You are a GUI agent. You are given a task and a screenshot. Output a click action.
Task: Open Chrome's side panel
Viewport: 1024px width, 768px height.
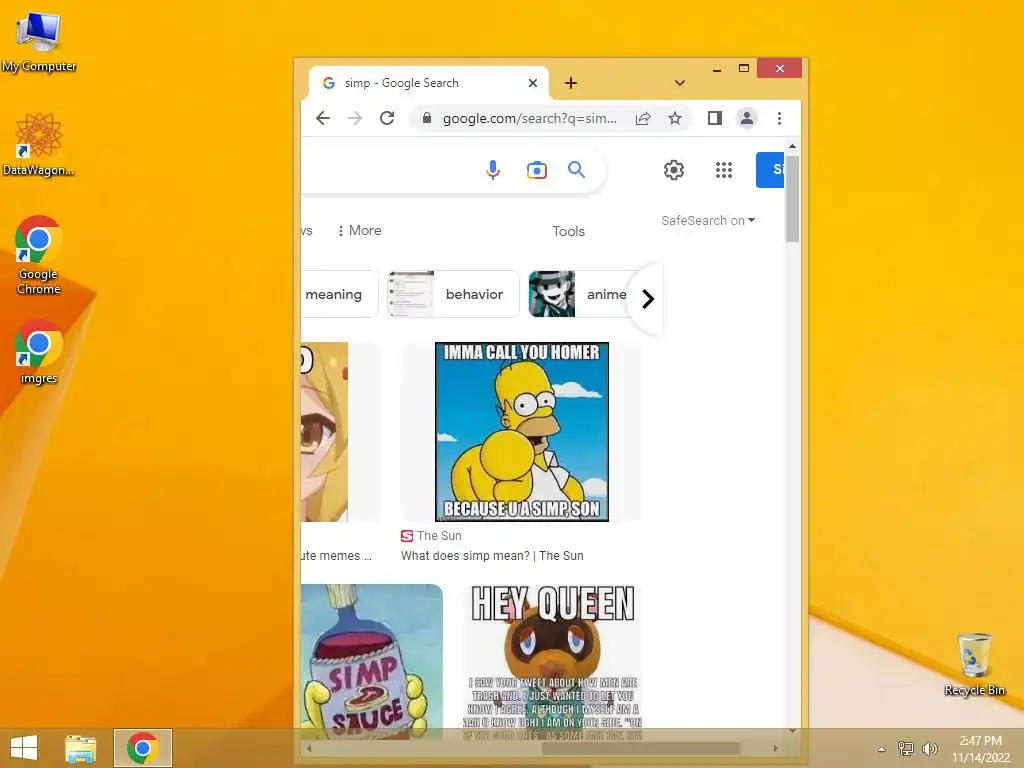714,118
